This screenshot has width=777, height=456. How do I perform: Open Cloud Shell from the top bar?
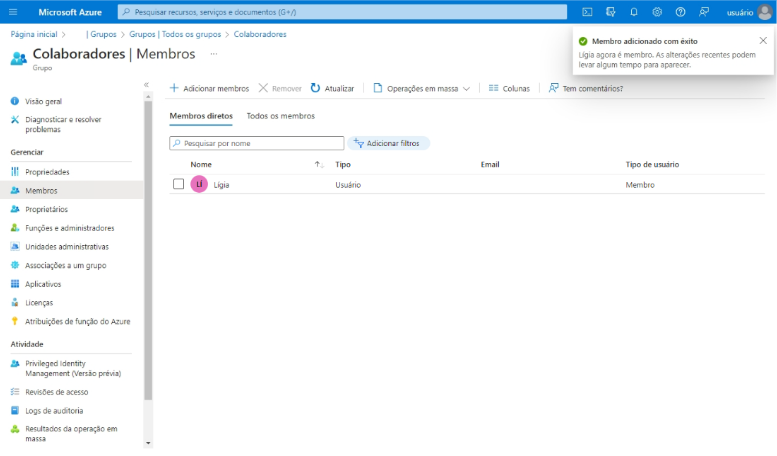point(587,12)
